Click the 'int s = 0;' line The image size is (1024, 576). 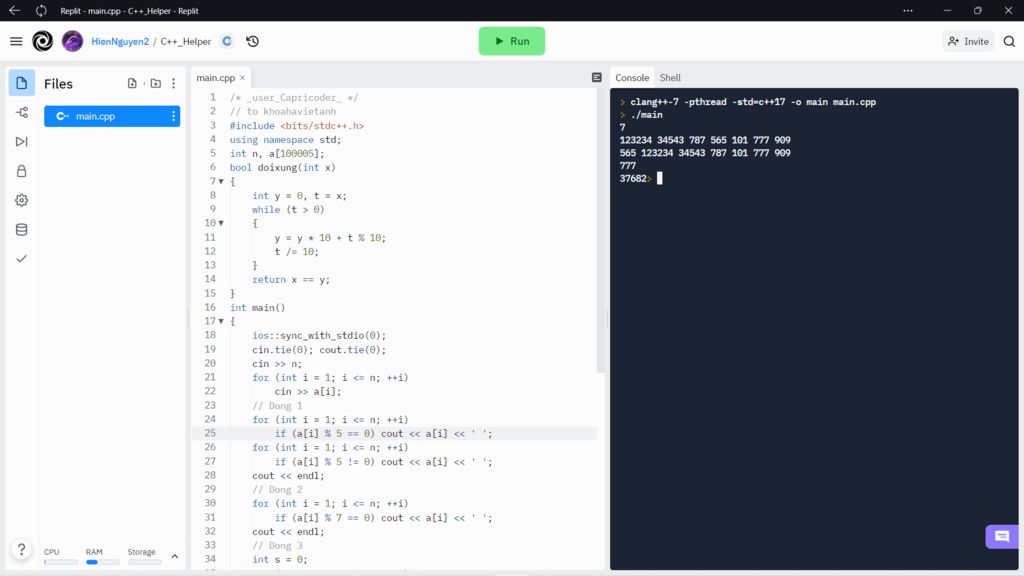pos(280,560)
